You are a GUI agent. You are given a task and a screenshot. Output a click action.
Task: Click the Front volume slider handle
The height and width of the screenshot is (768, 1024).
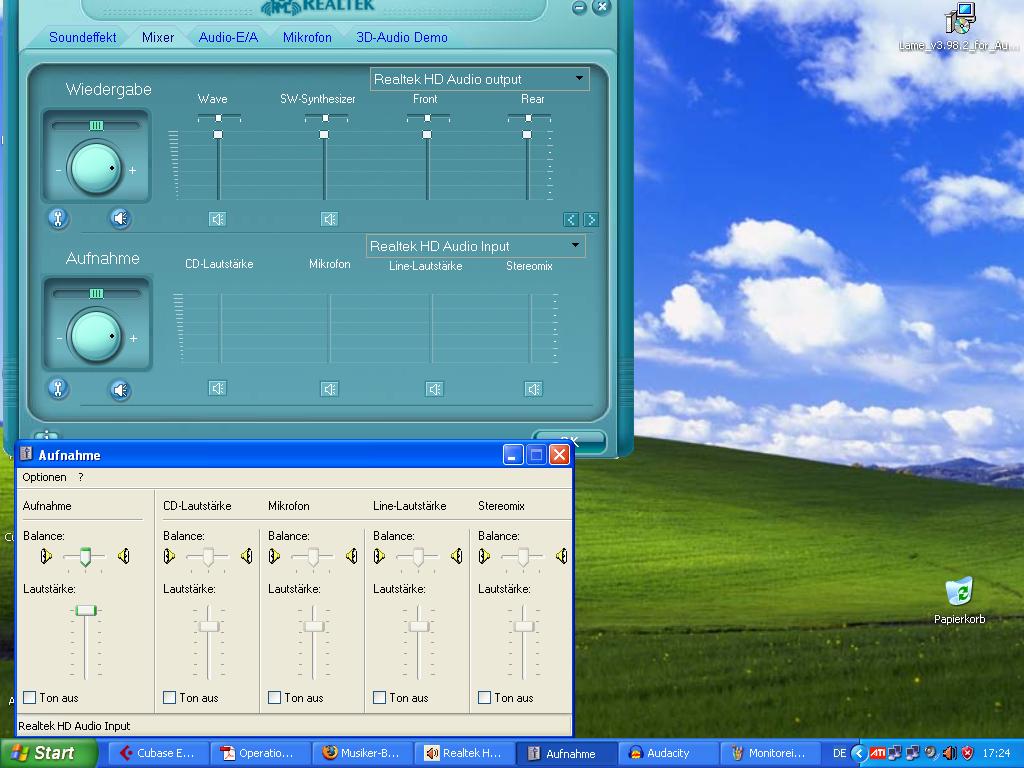[x=426, y=135]
